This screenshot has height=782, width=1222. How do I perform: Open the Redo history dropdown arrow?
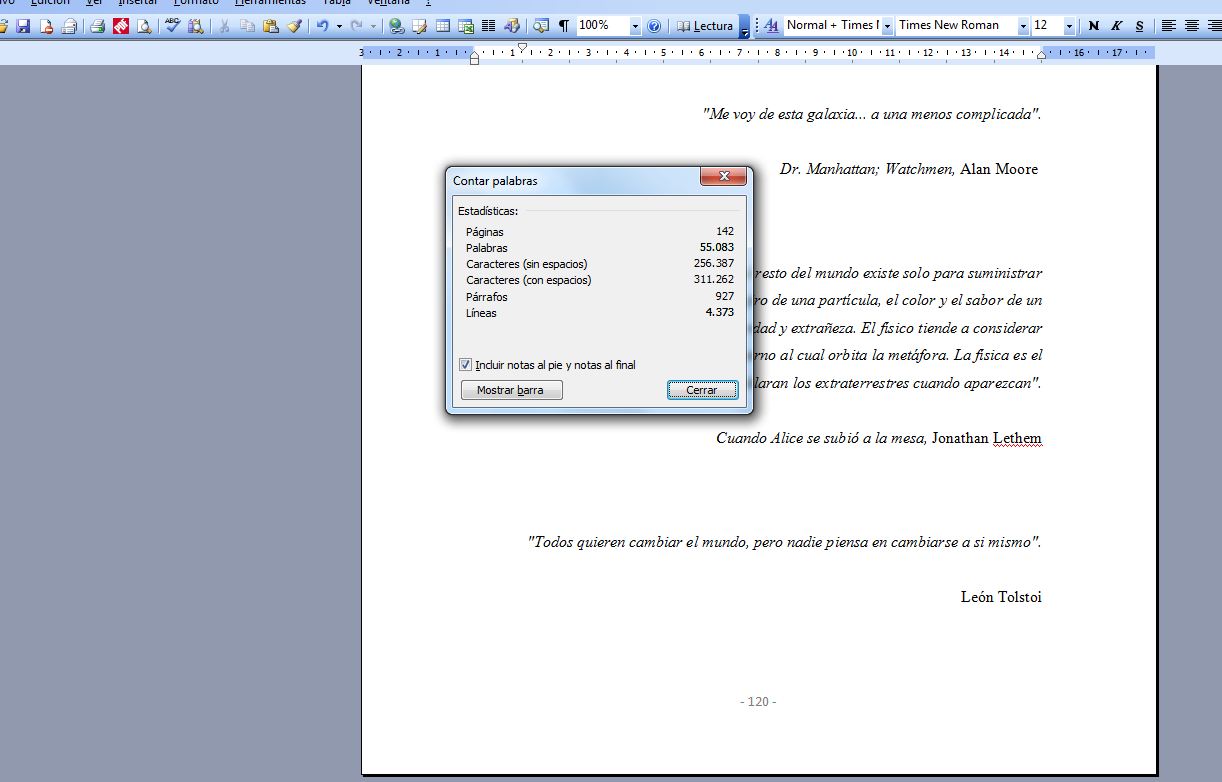[374, 26]
